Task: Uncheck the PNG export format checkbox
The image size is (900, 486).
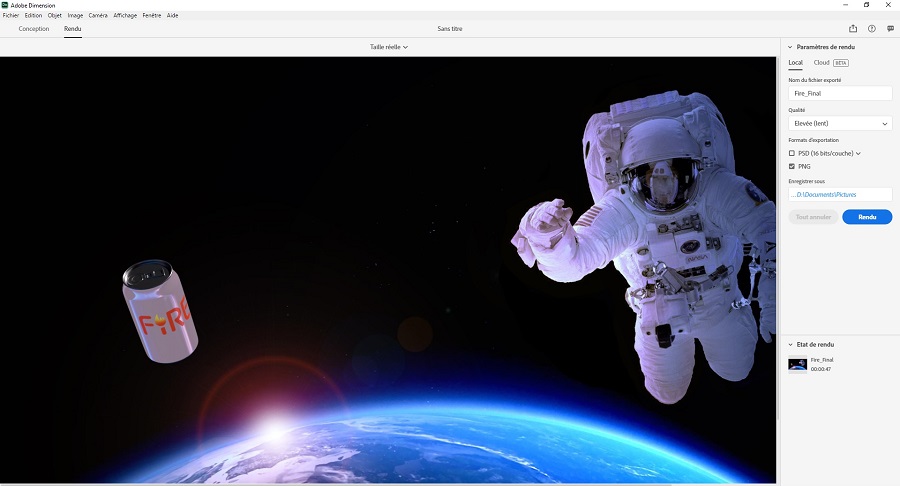Action: click(792, 166)
